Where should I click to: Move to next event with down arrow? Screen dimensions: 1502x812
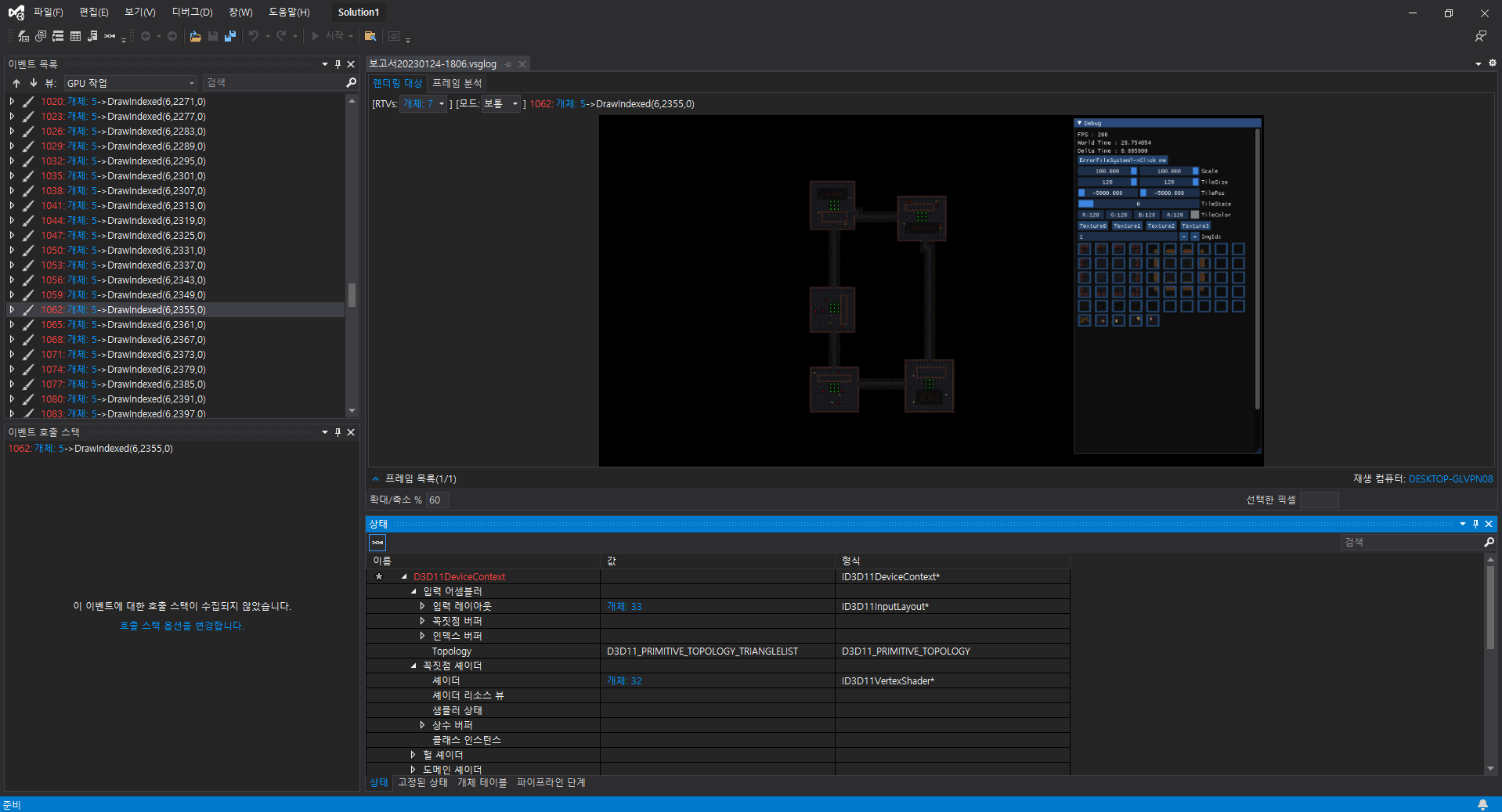(x=33, y=83)
